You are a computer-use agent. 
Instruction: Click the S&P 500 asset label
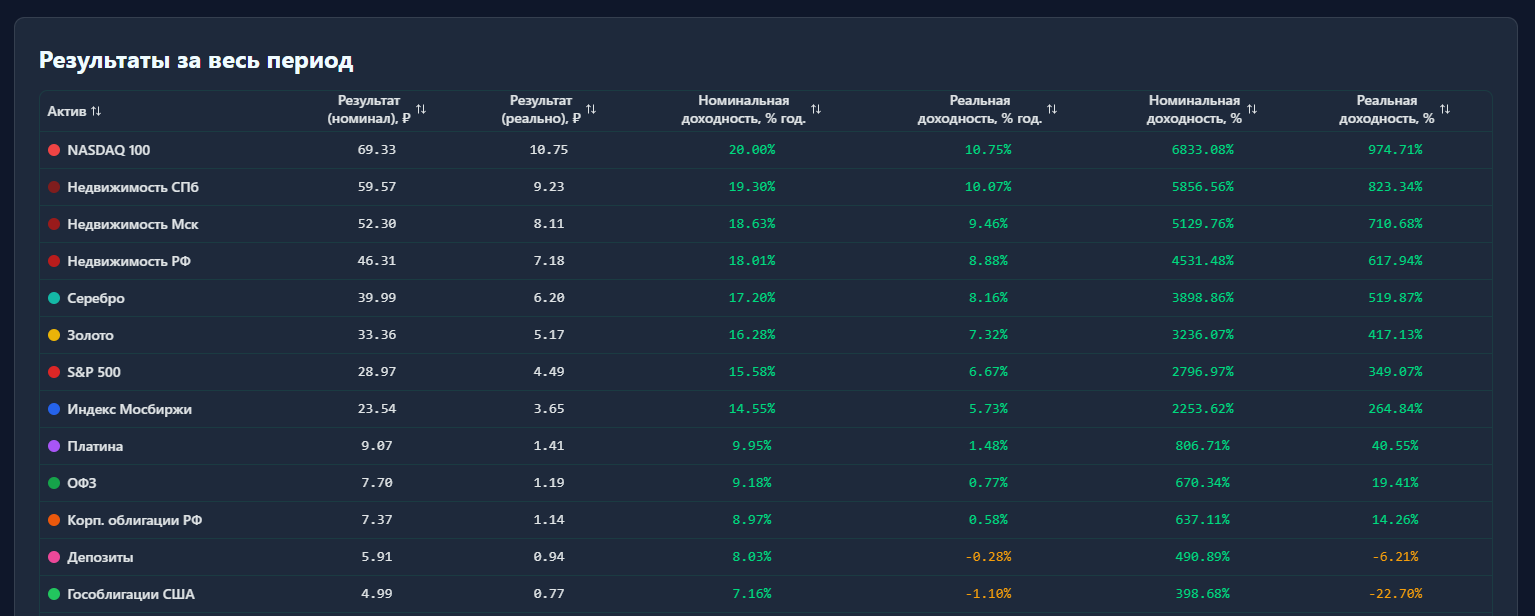tap(96, 372)
